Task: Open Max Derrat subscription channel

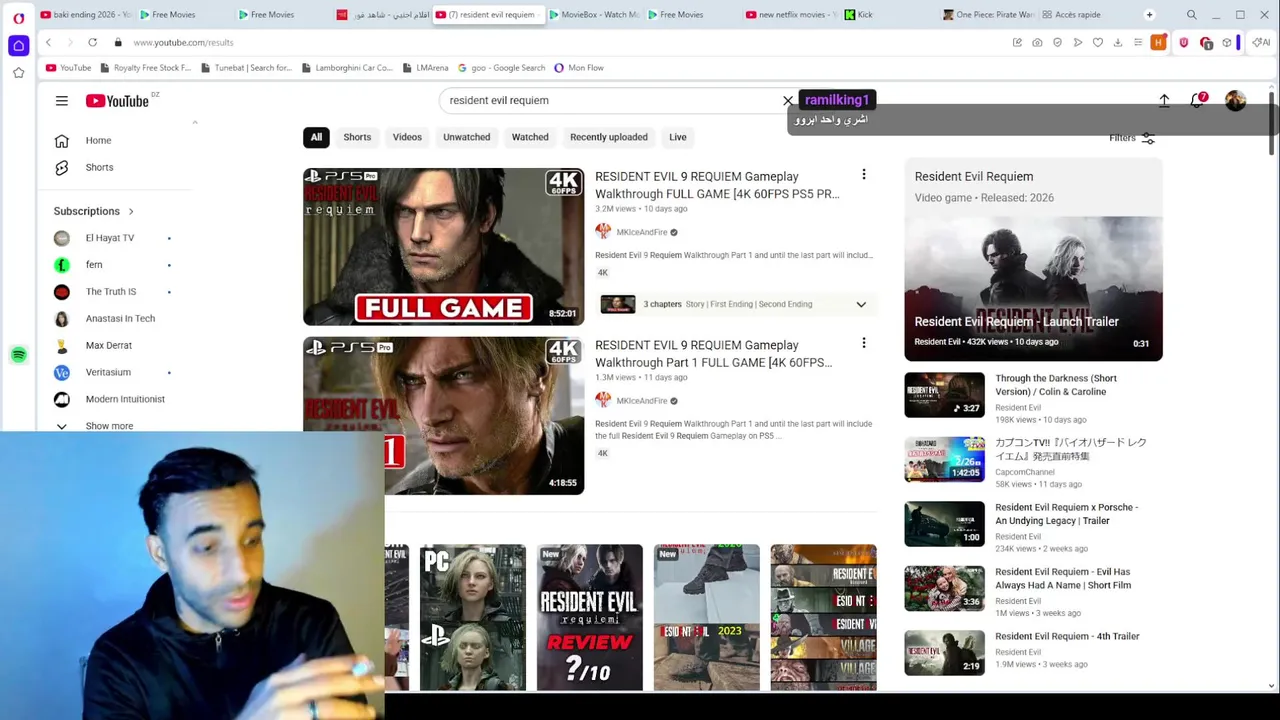Action: pyautogui.click(x=108, y=345)
